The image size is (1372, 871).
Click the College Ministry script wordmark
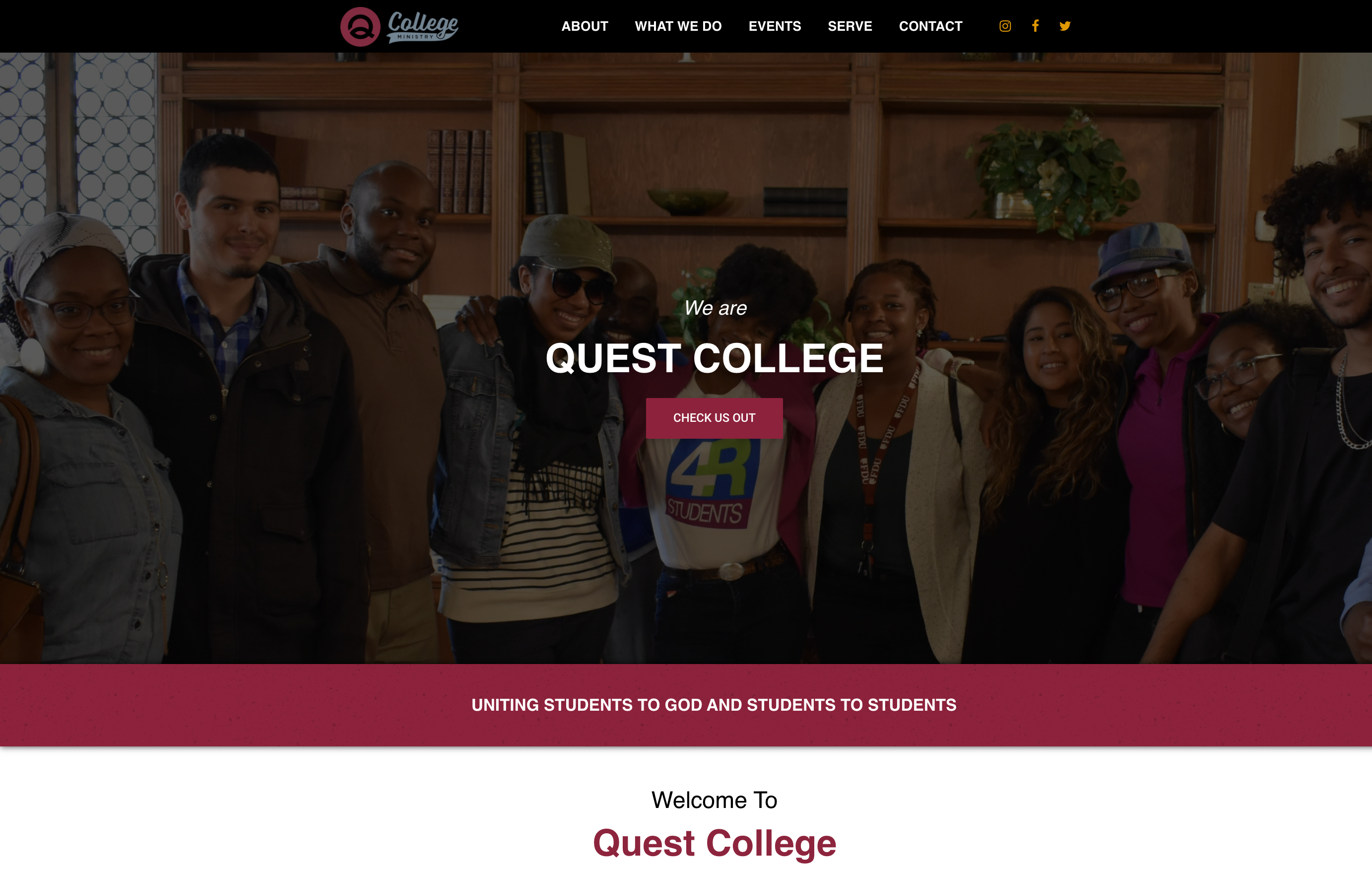coord(423,27)
